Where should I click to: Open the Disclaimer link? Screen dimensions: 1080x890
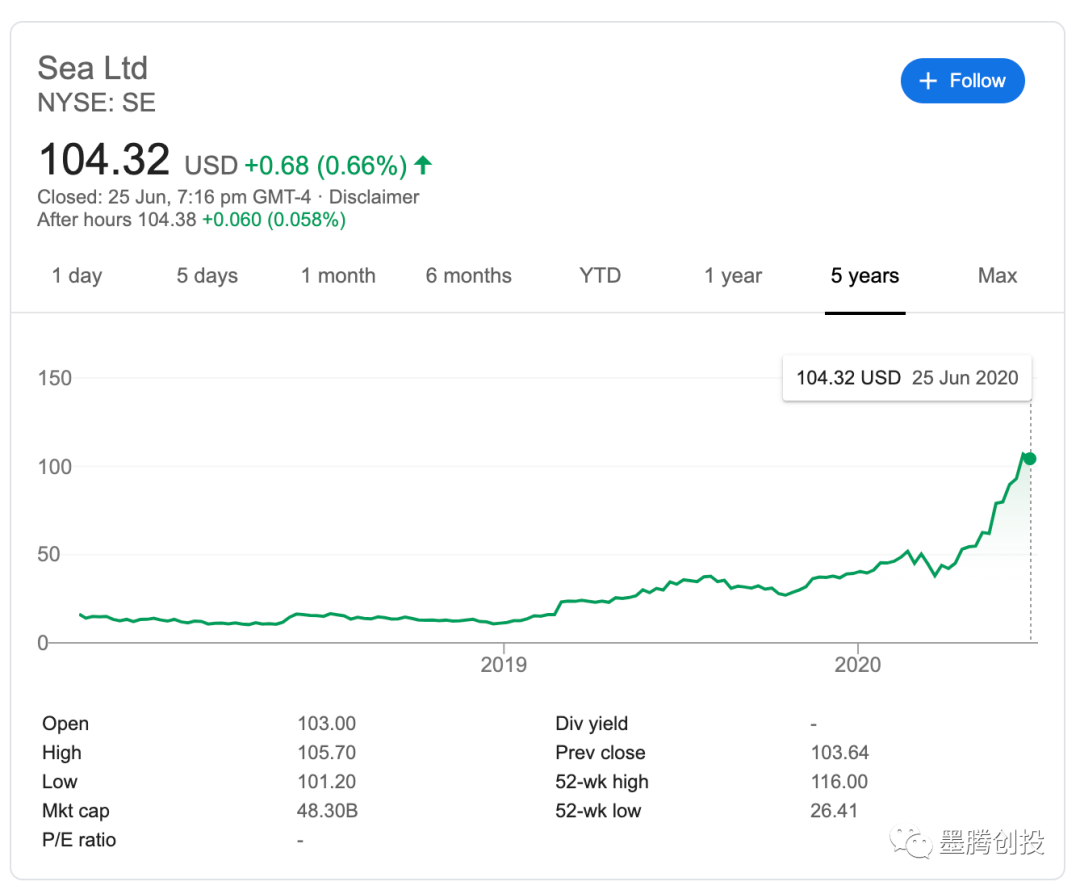pyautogui.click(x=374, y=197)
